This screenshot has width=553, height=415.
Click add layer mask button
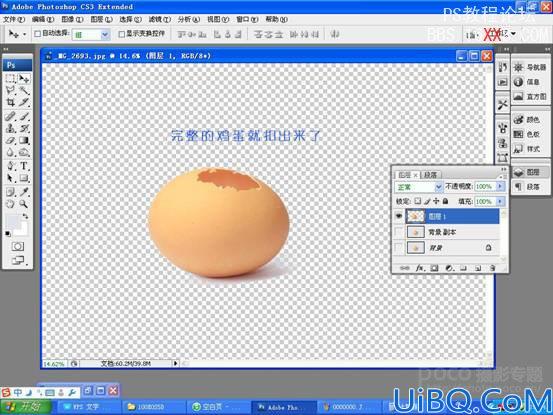(x=434, y=268)
